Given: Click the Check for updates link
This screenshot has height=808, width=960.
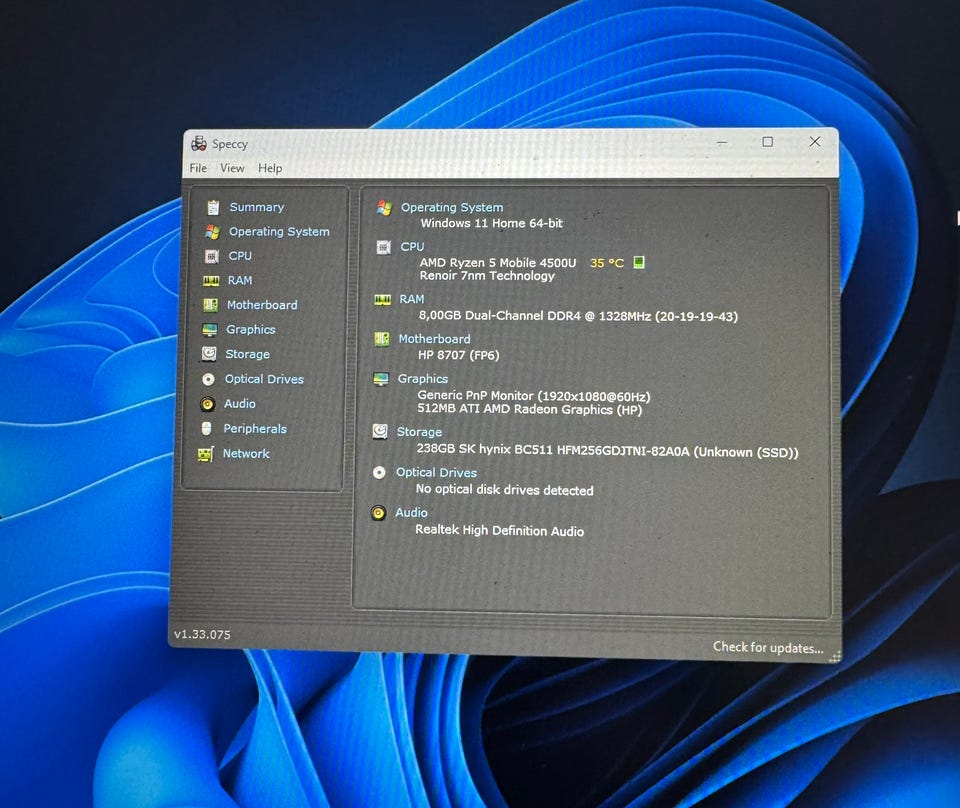Looking at the screenshot, I should pyautogui.click(x=768, y=648).
